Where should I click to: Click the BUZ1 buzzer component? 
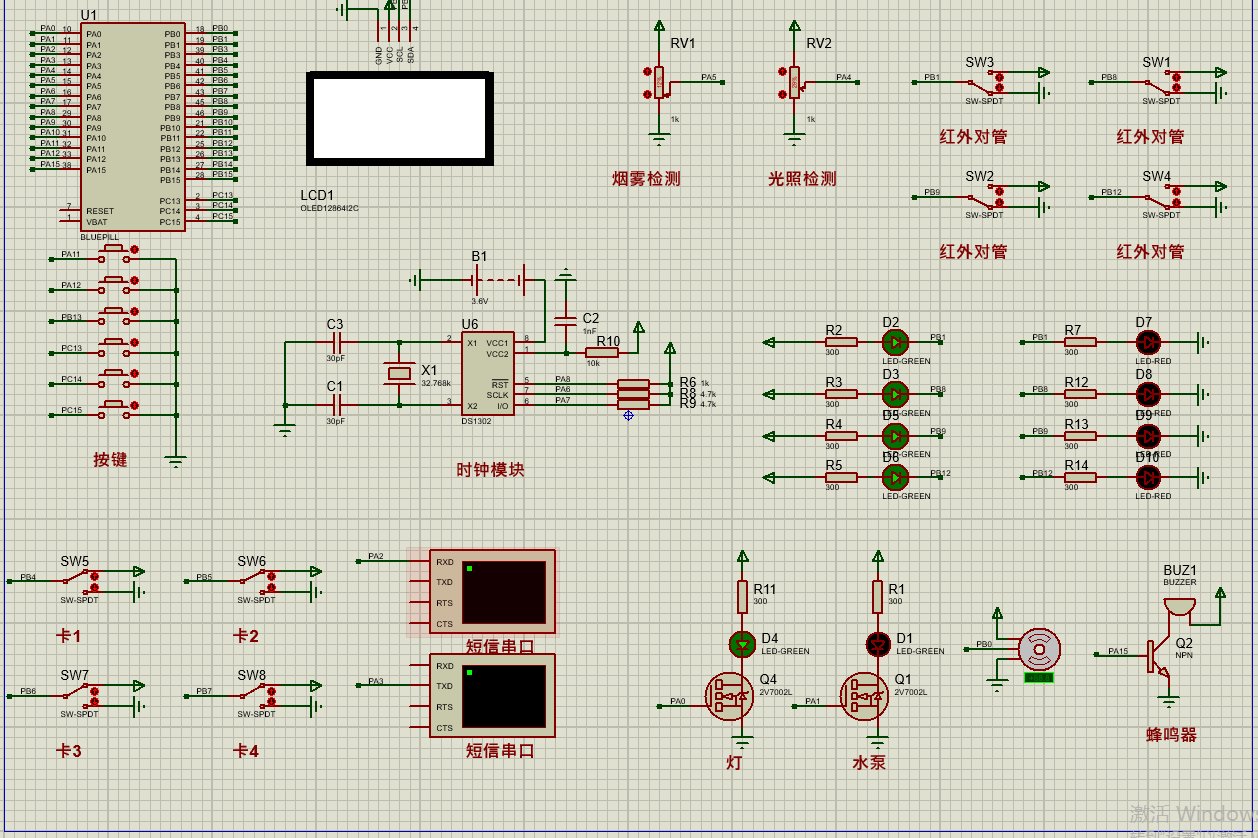point(1179,605)
